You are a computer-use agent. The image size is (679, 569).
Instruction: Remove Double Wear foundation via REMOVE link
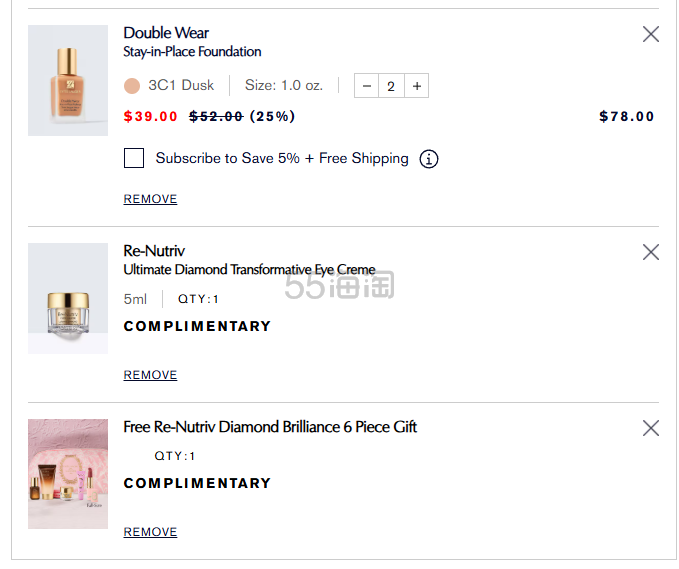(x=150, y=199)
